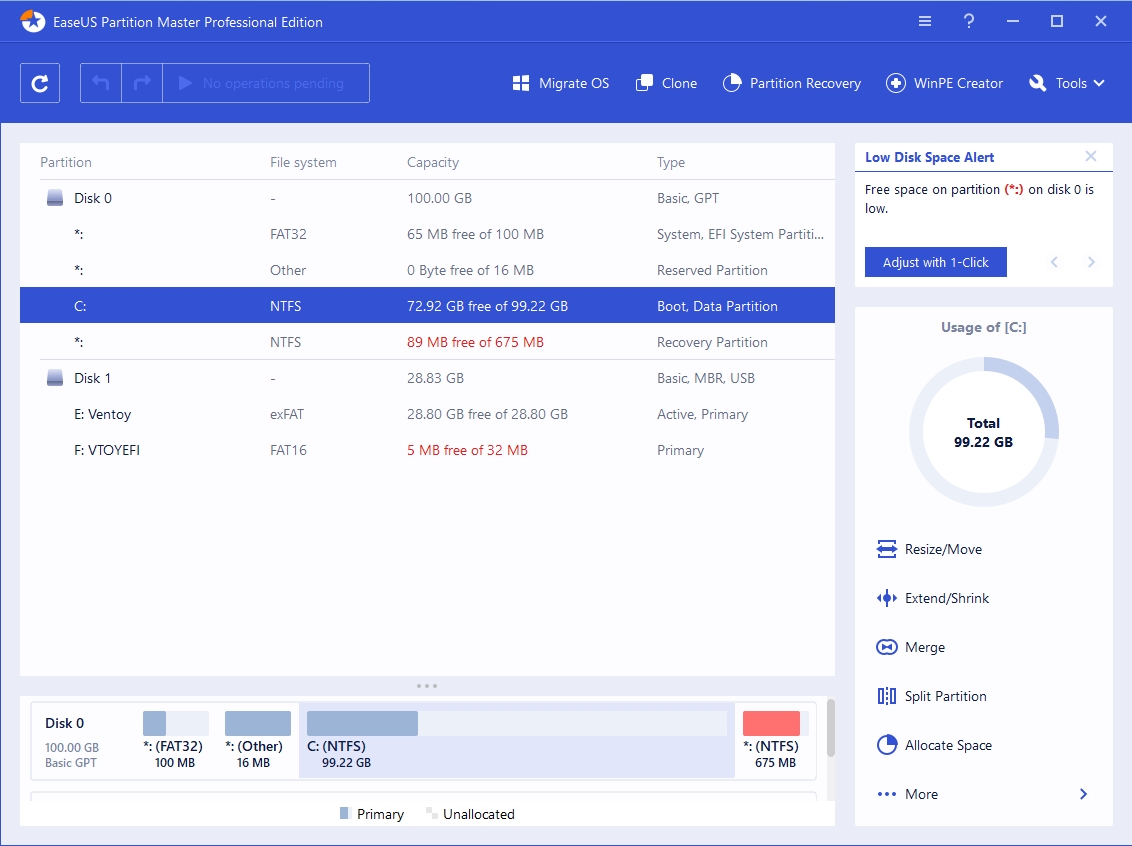Select the Recovery Partition row
The image size is (1132, 846).
[x=427, y=341]
